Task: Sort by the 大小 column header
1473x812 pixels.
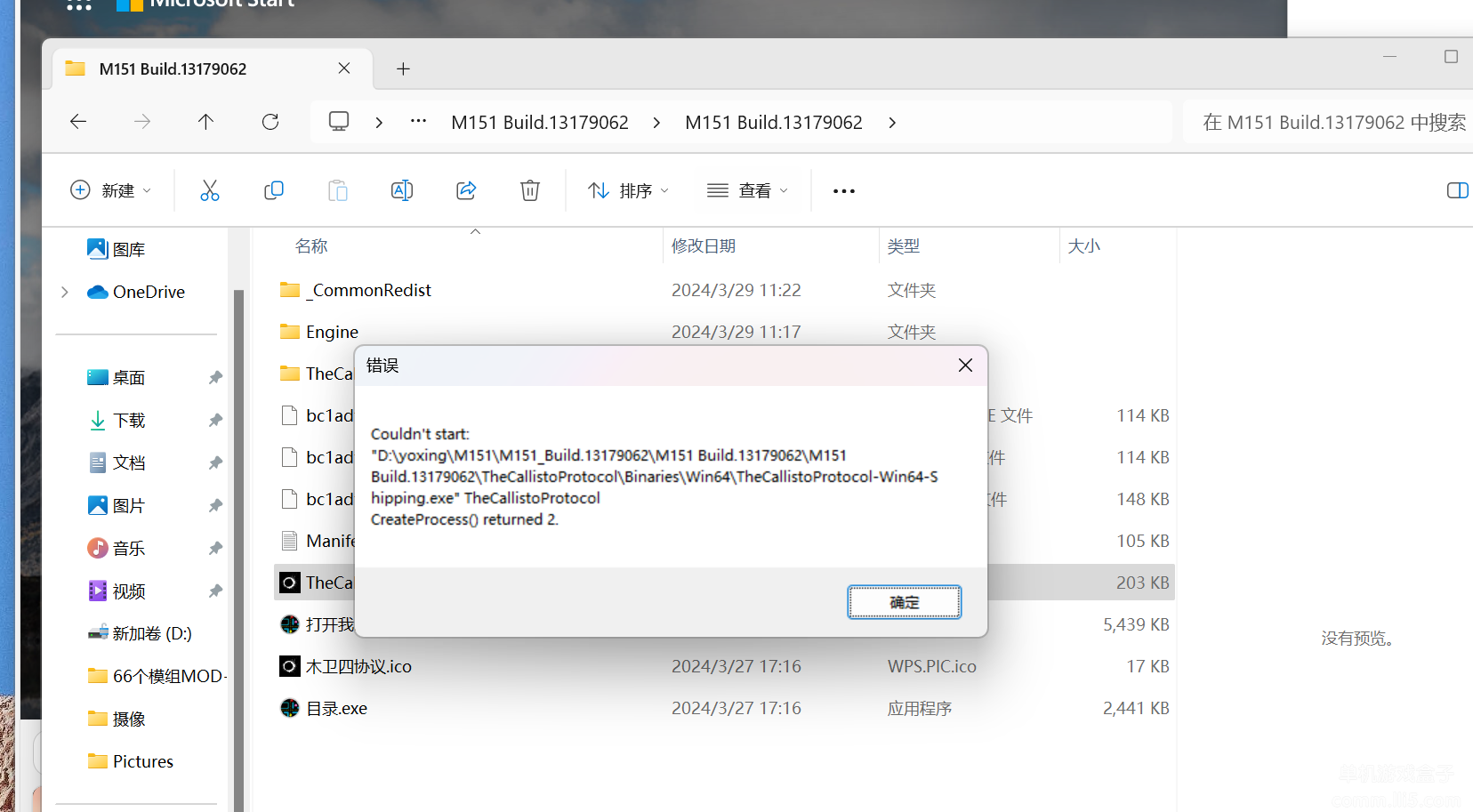Action: click(1084, 246)
